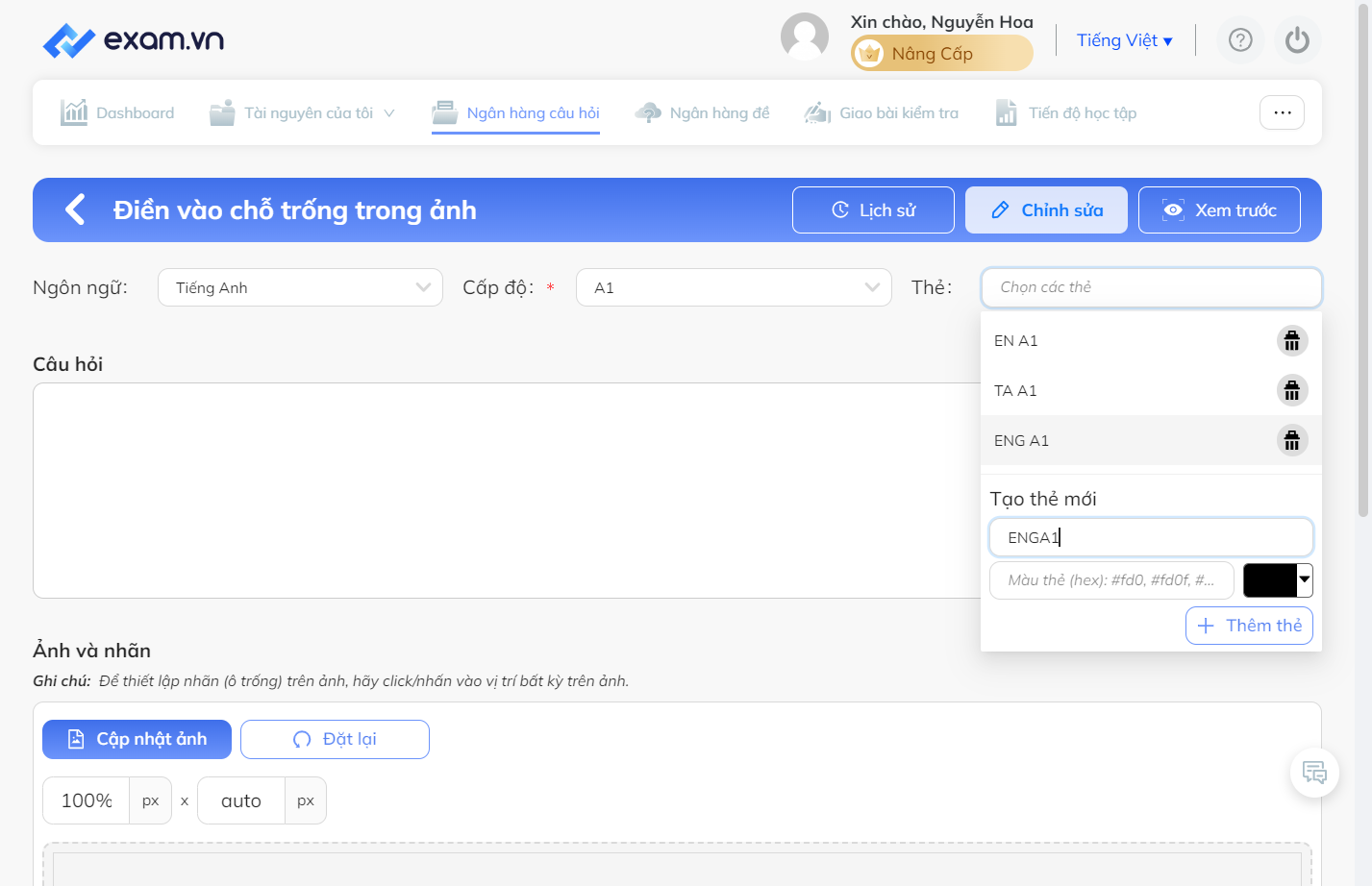Open Tiến độ học tập tab
Viewport: 1372px width, 886px height.
click(x=1065, y=112)
